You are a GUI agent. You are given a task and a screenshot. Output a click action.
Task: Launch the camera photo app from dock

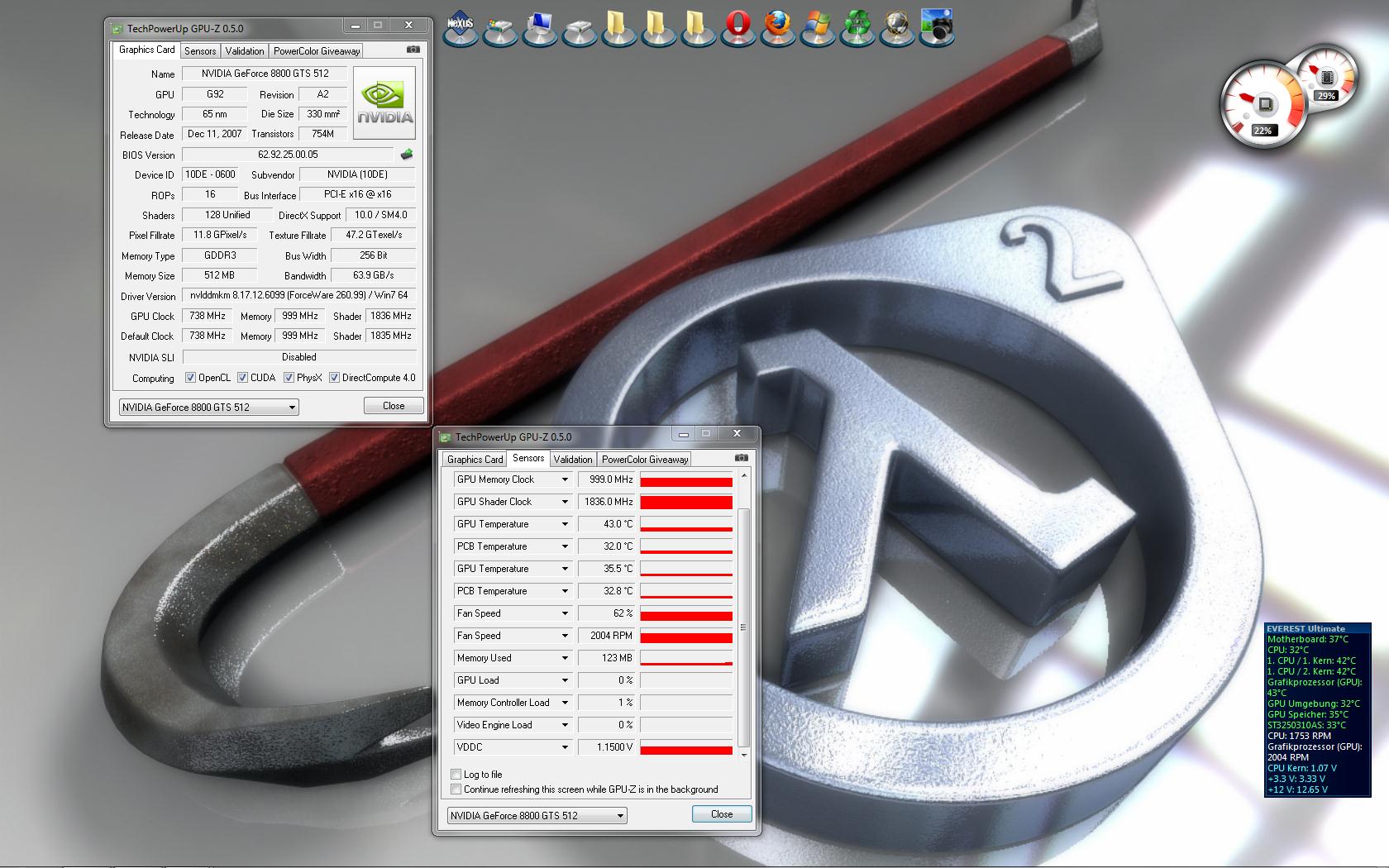click(937, 26)
